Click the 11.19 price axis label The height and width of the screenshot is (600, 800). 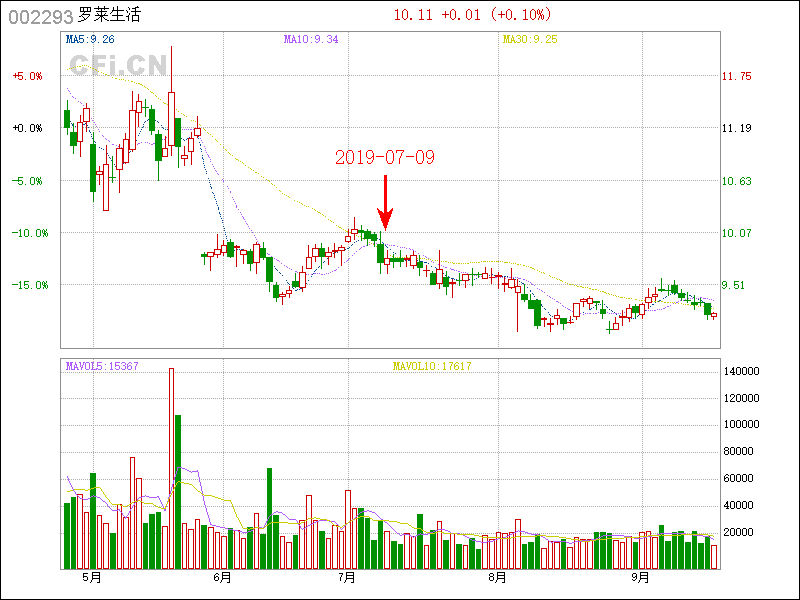tap(737, 128)
